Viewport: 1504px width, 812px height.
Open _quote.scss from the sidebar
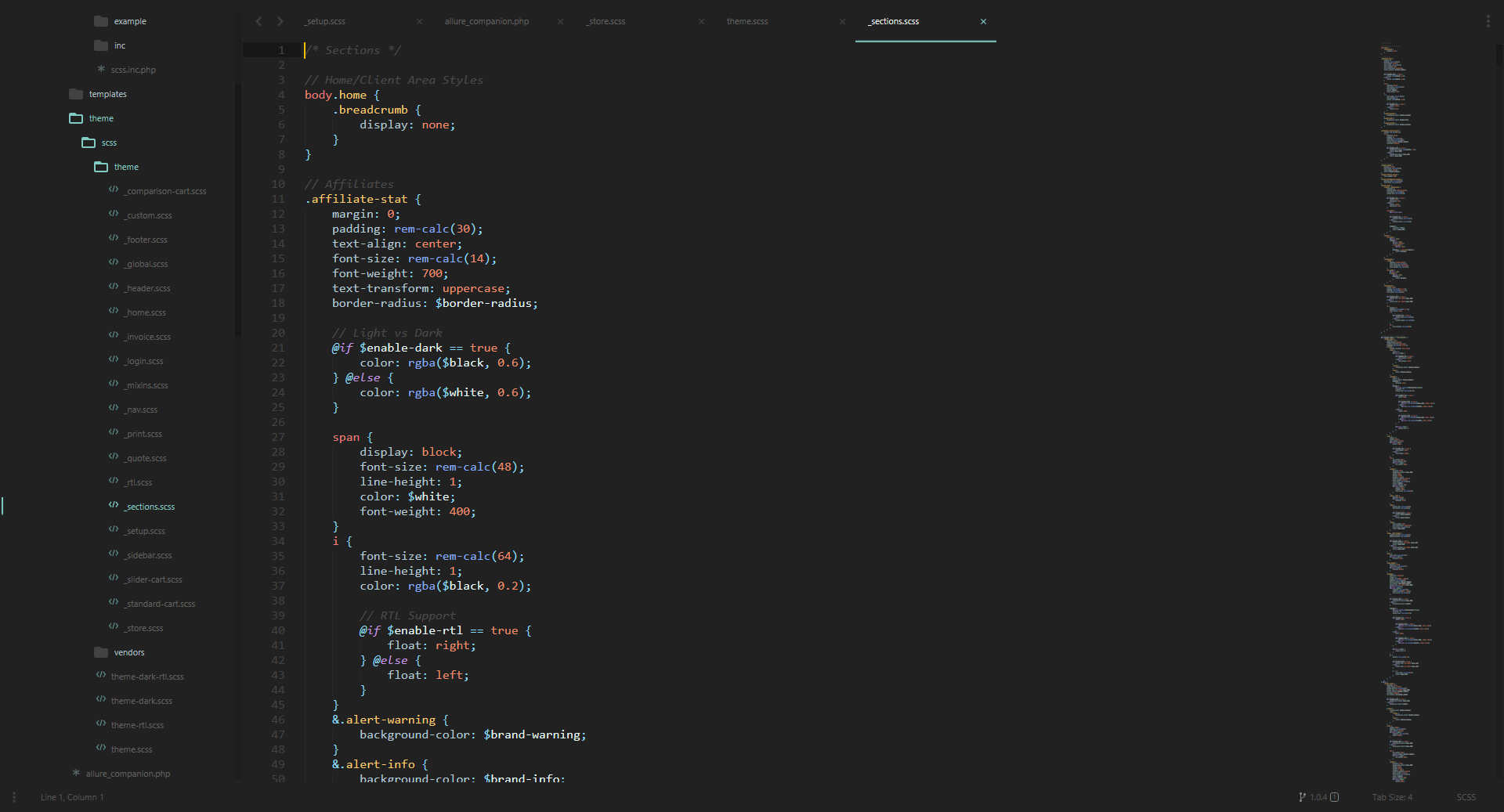point(146,458)
